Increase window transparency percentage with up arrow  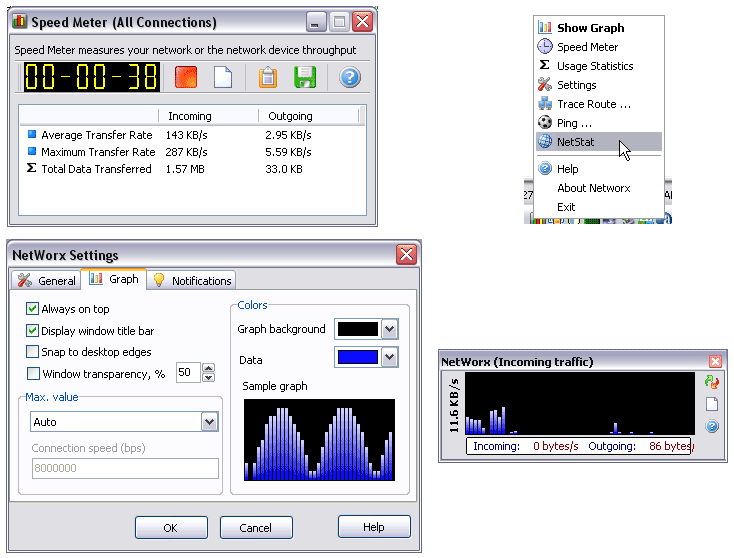tap(209, 368)
